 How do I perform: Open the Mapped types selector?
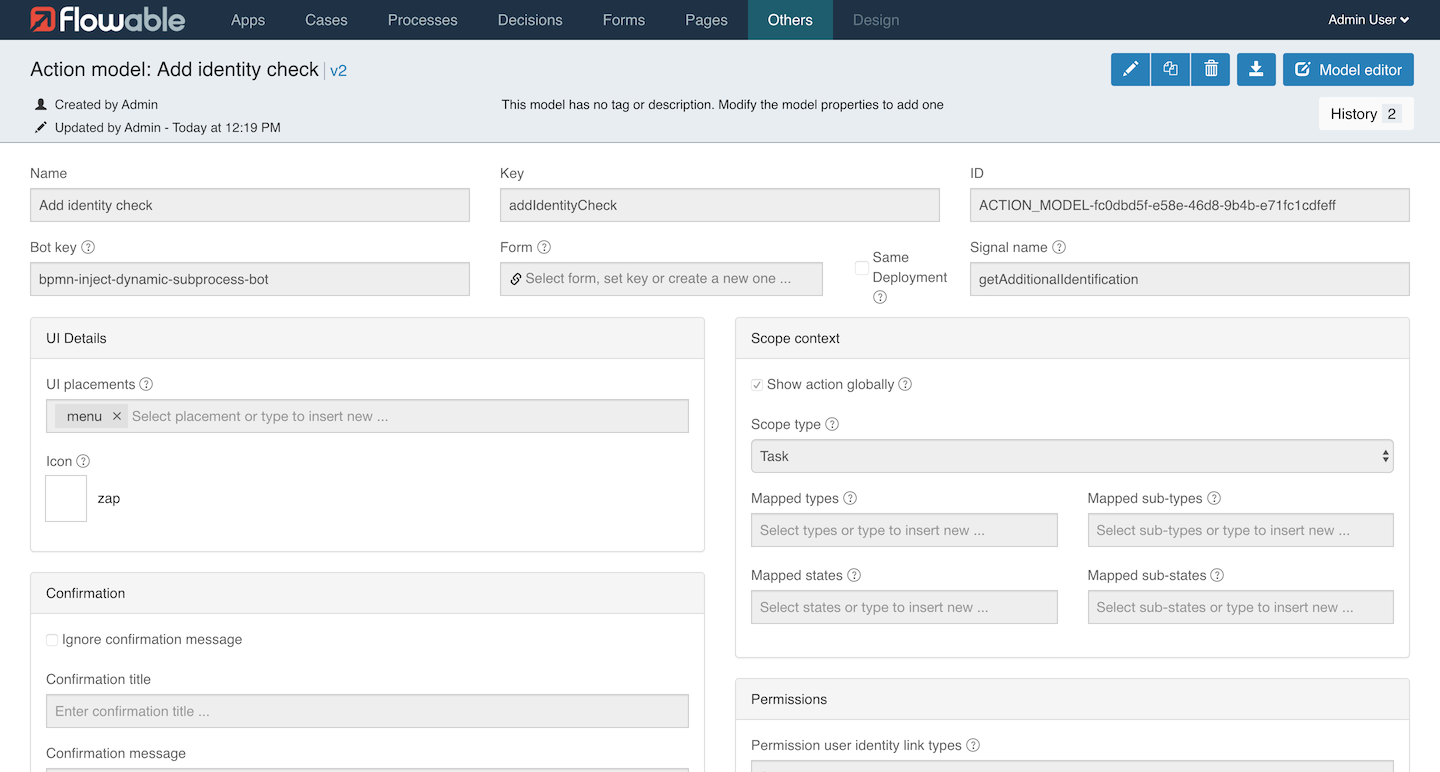tap(903, 530)
